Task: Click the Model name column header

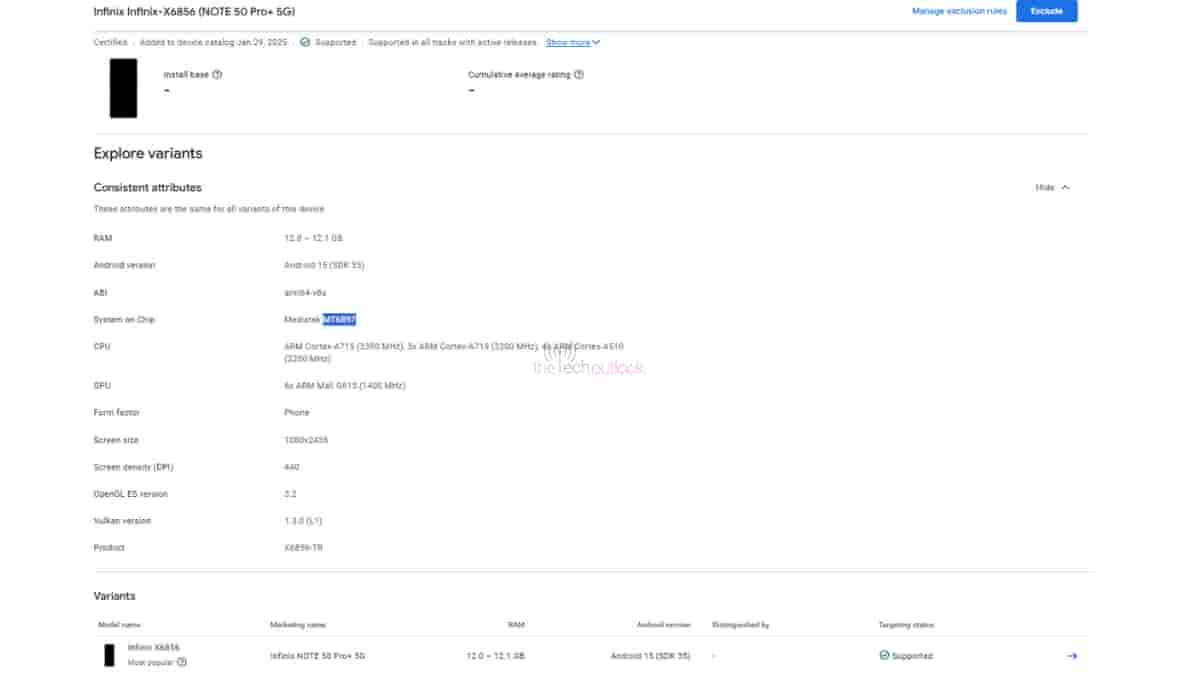Action: [x=121, y=624]
